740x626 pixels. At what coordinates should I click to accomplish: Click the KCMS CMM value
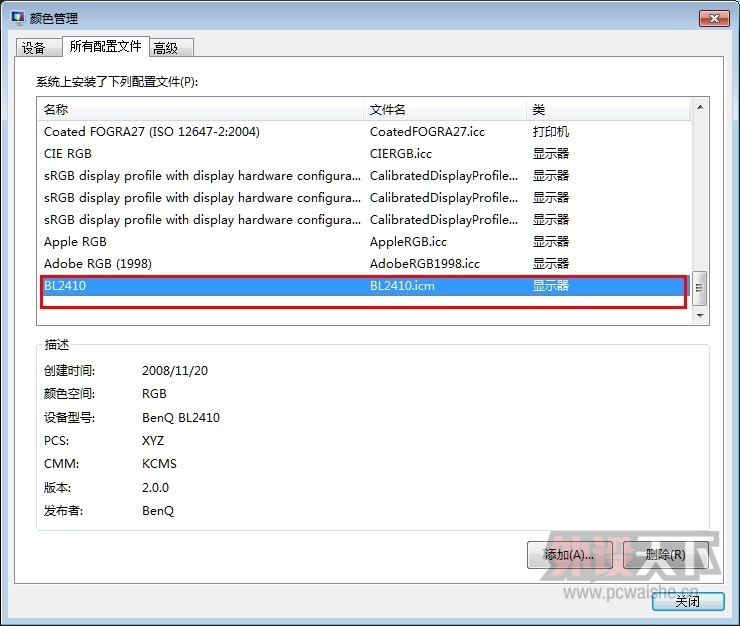tap(159, 464)
